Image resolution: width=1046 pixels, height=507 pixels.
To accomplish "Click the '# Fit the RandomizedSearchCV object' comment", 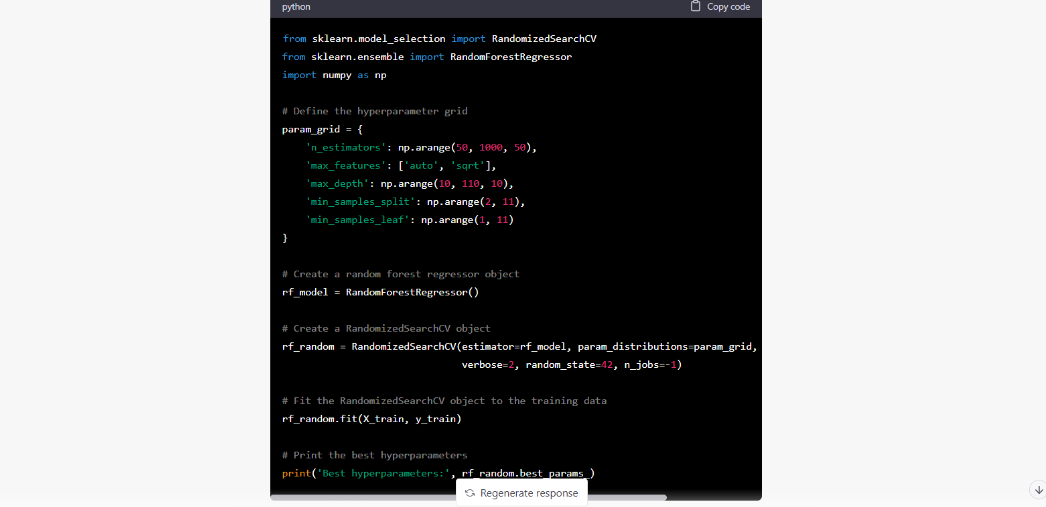I will click(x=444, y=401).
